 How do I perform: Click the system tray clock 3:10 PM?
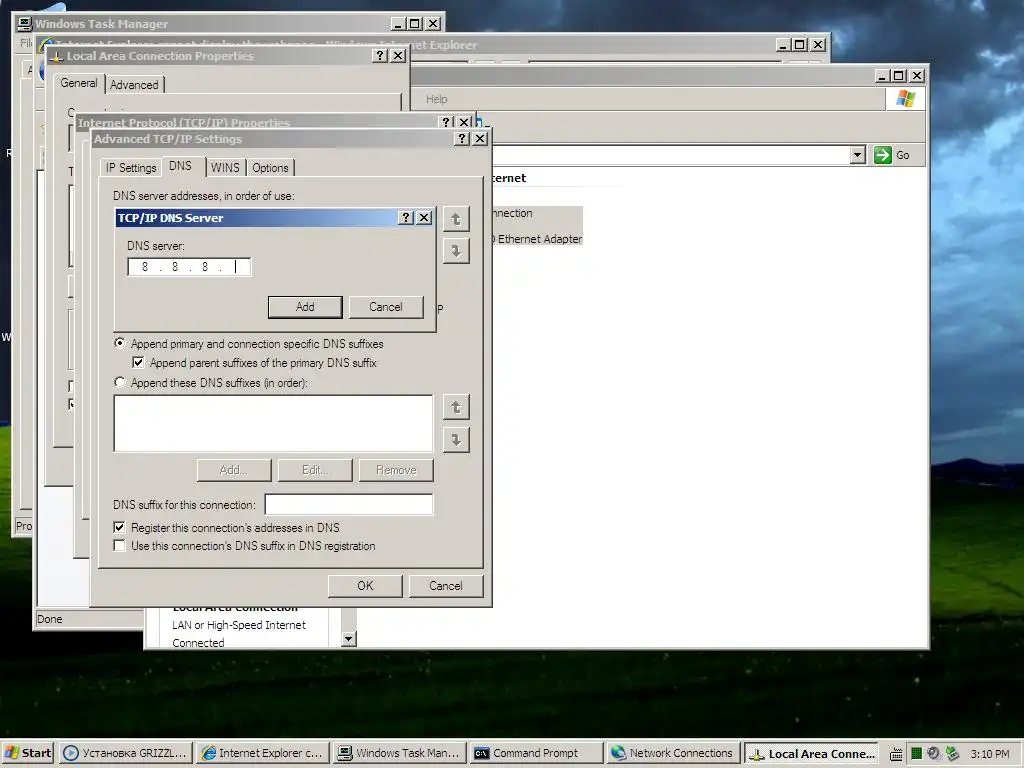click(989, 754)
